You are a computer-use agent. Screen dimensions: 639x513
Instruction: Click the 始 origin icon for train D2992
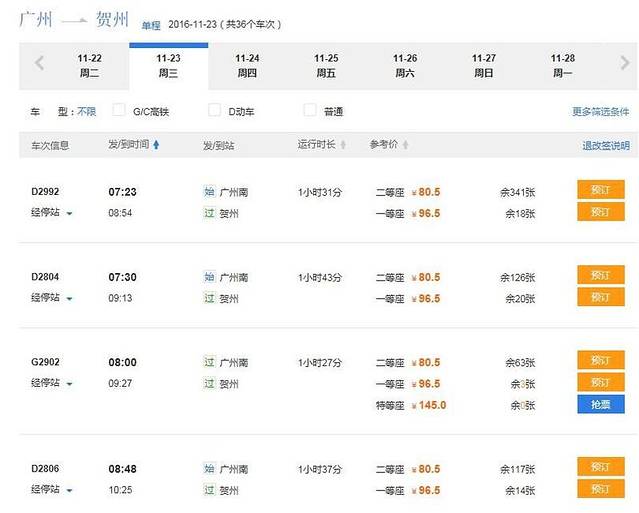click(x=209, y=192)
